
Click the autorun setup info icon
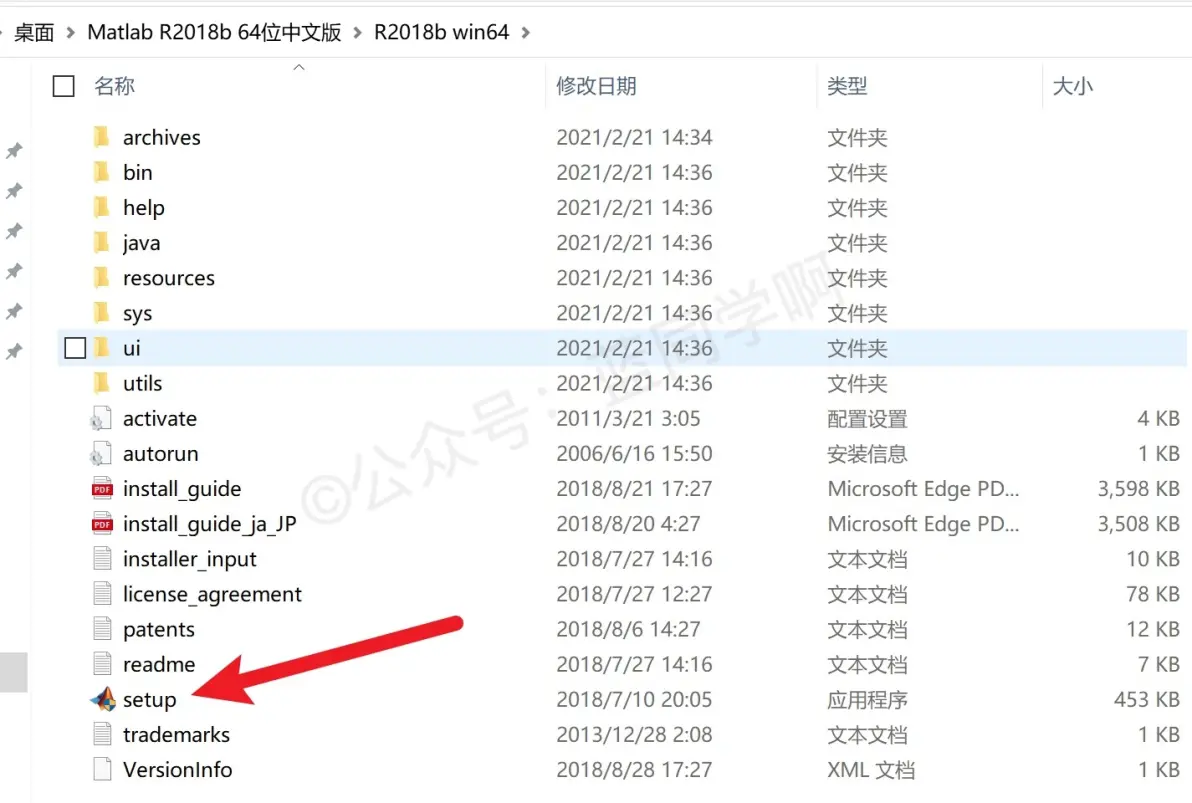(x=101, y=453)
